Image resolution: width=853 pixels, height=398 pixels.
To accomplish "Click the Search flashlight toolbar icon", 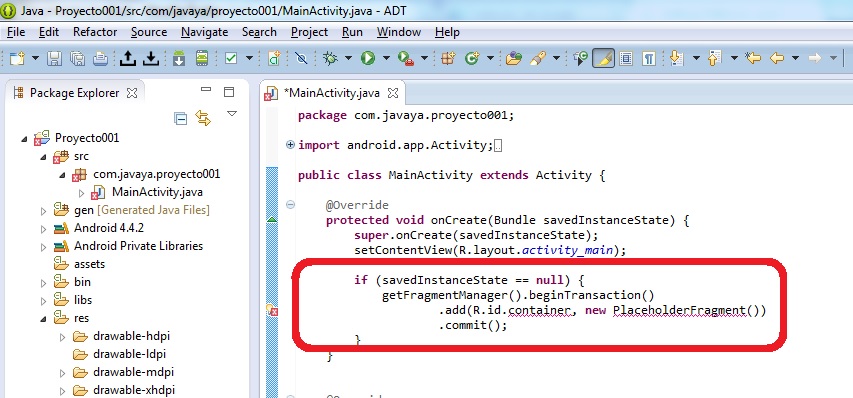I will click(x=537, y=58).
